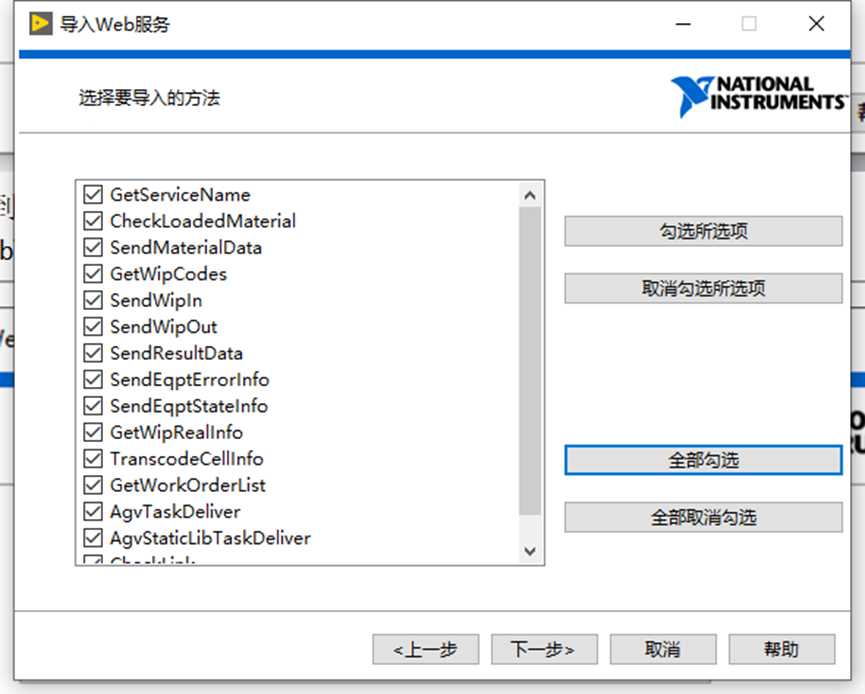Click the <上一步 button to go back
The width and height of the screenshot is (865, 694).
click(x=426, y=649)
